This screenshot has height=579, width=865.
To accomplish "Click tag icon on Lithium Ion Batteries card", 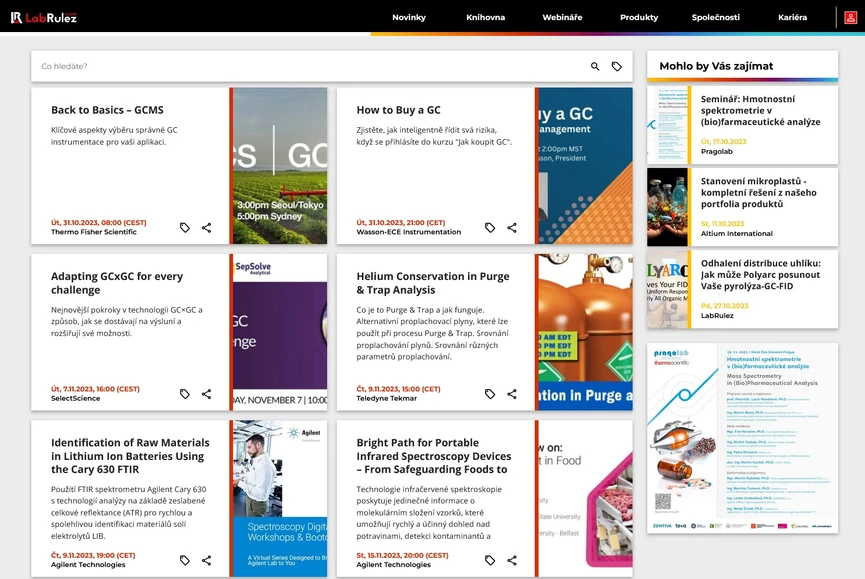I will tap(185, 560).
